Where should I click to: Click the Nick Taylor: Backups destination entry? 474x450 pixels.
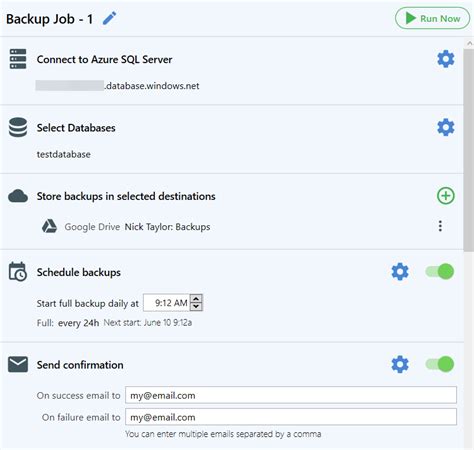click(x=167, y=227)
